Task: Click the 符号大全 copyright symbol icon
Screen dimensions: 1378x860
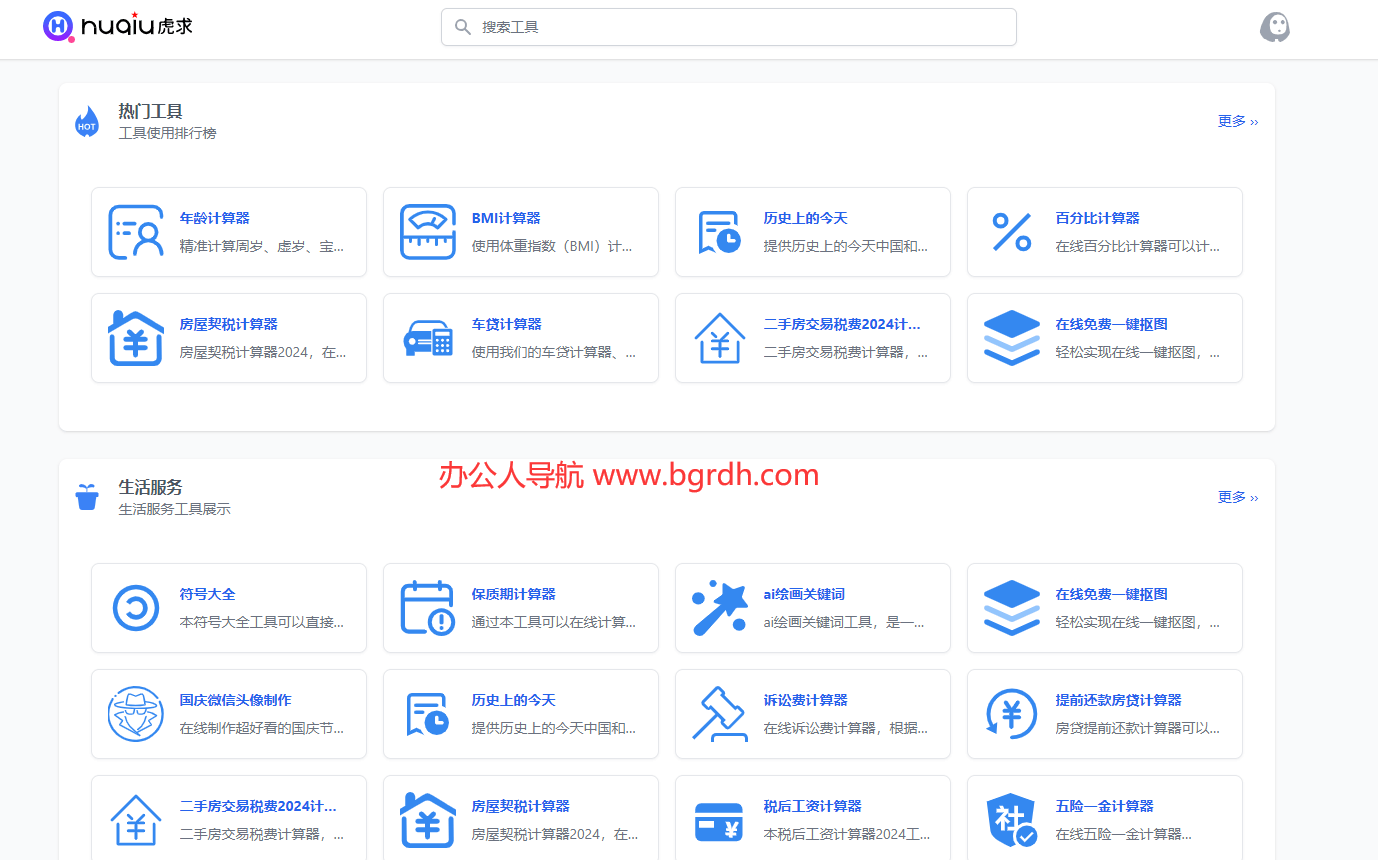Action: 135,607
